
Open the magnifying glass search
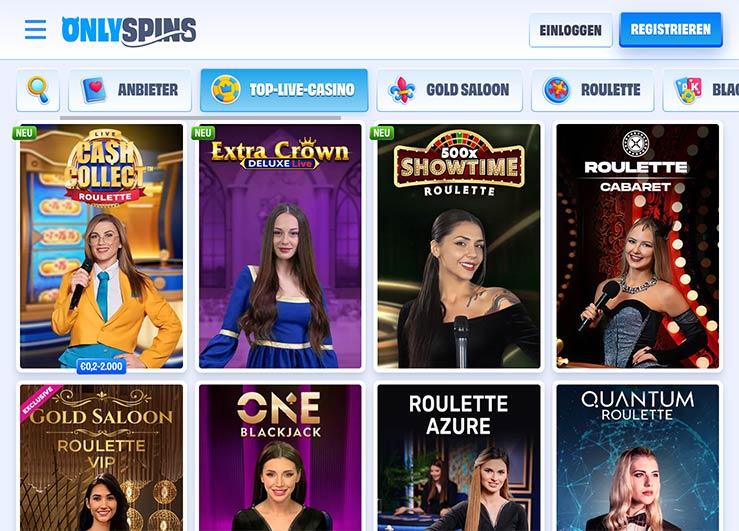38,90
